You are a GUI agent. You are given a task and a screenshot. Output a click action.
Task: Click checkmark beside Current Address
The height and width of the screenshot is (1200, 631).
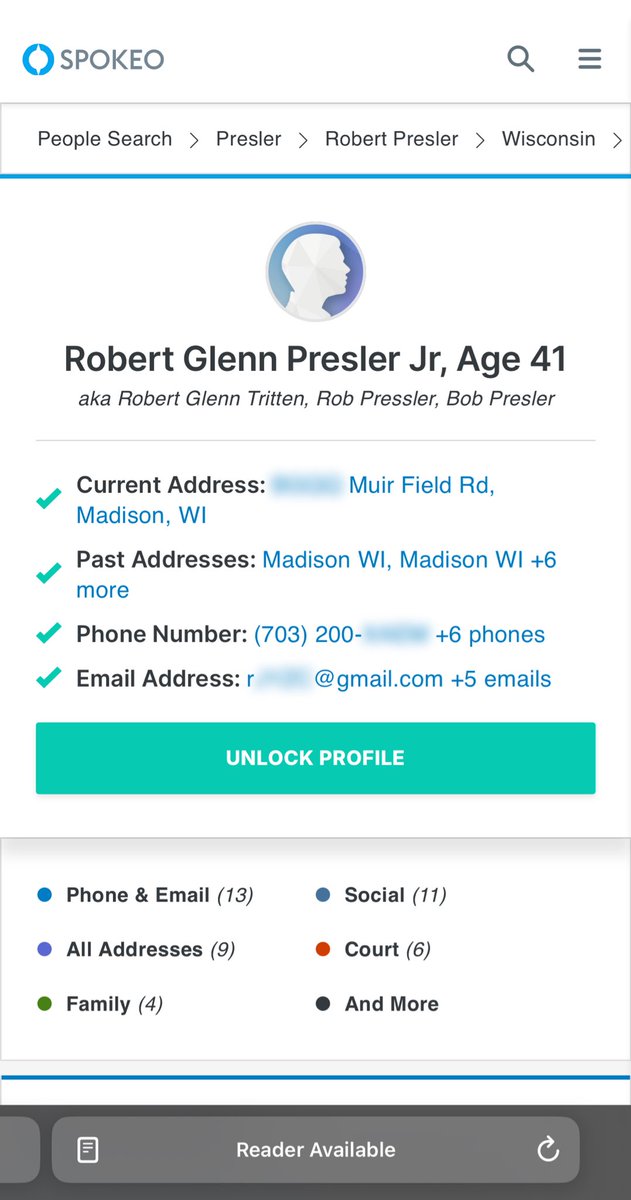click(48, 499)
